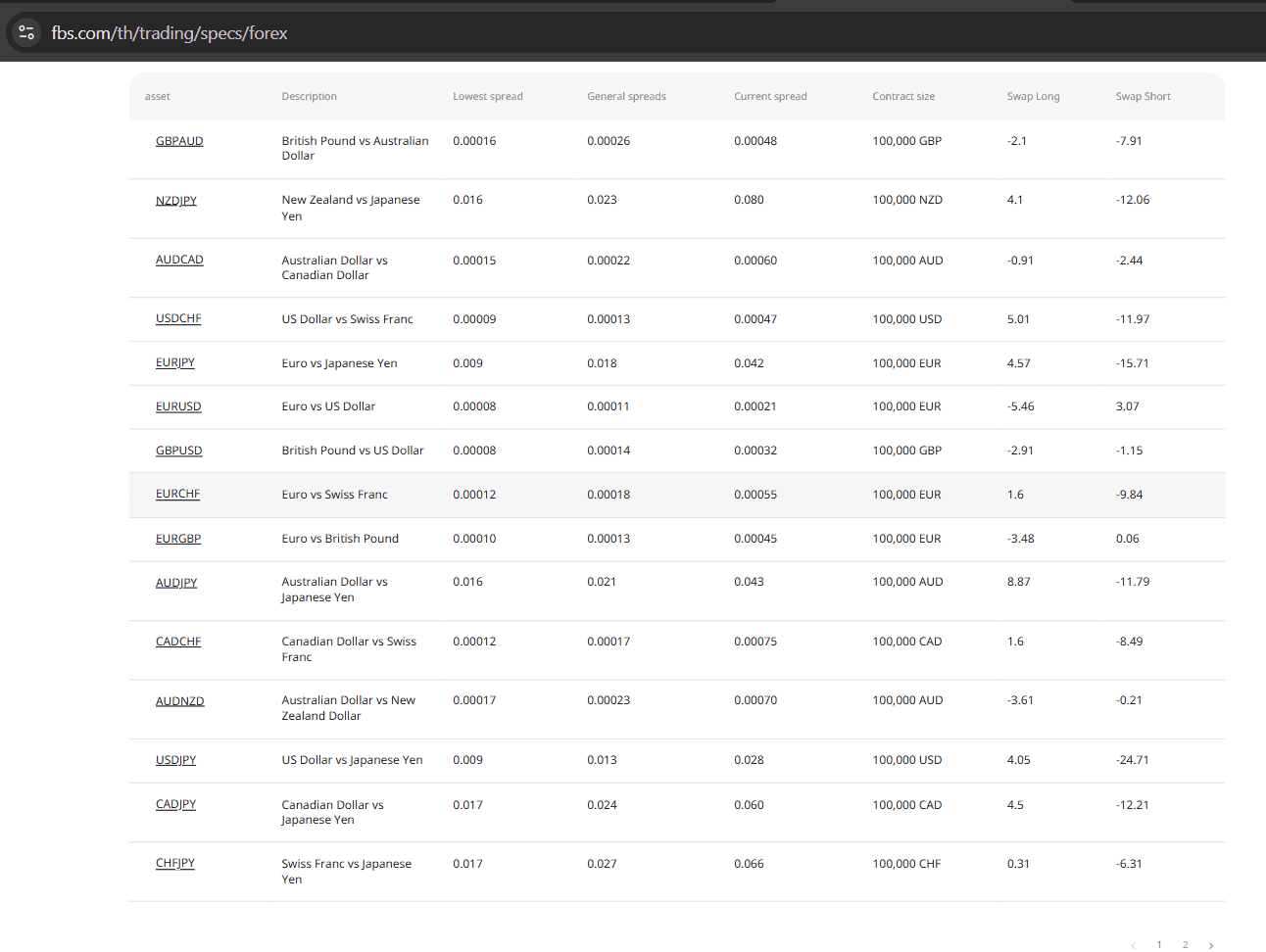Image resolution: width=1266 pixels, height=952 pixels.
Task: Open the EURGBP asset link
Action: tap(178, 539)
